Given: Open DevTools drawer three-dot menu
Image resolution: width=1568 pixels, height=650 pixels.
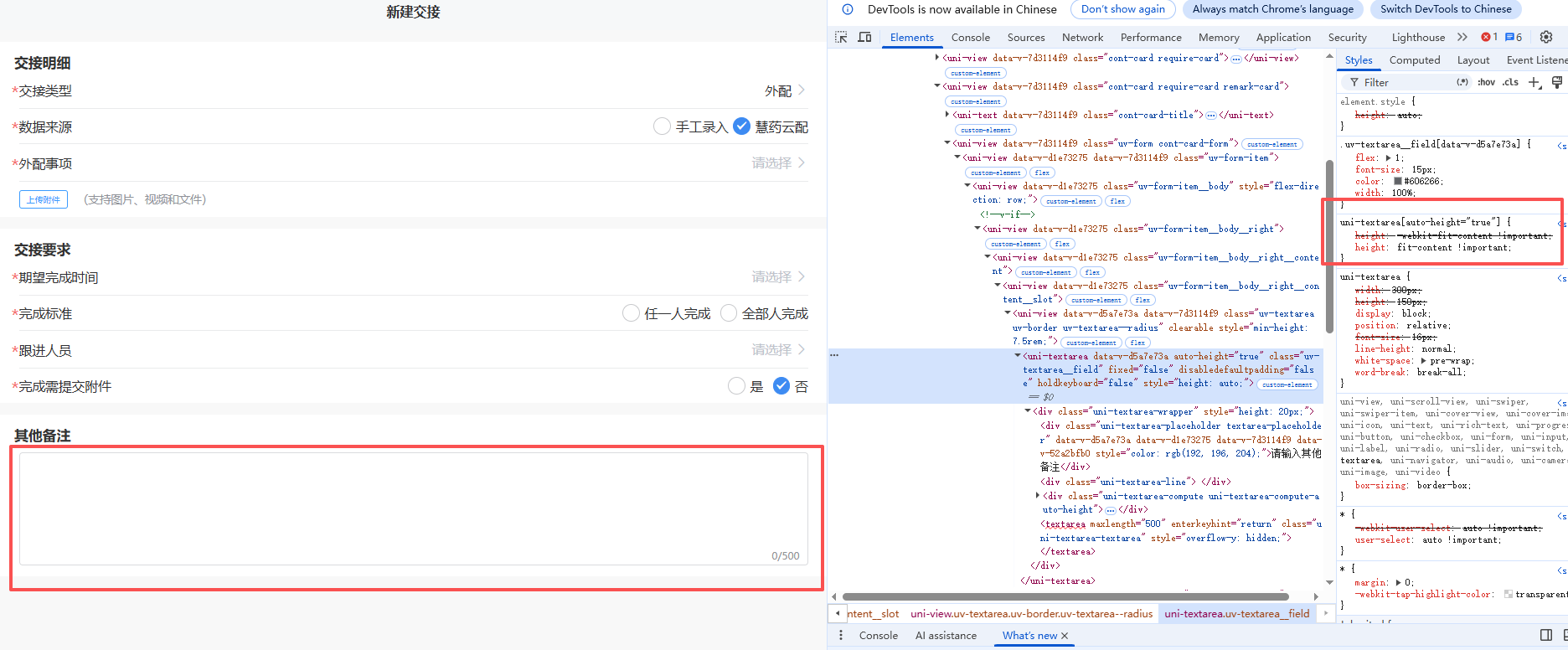Looking at the screenshot, I should (841, 635).
